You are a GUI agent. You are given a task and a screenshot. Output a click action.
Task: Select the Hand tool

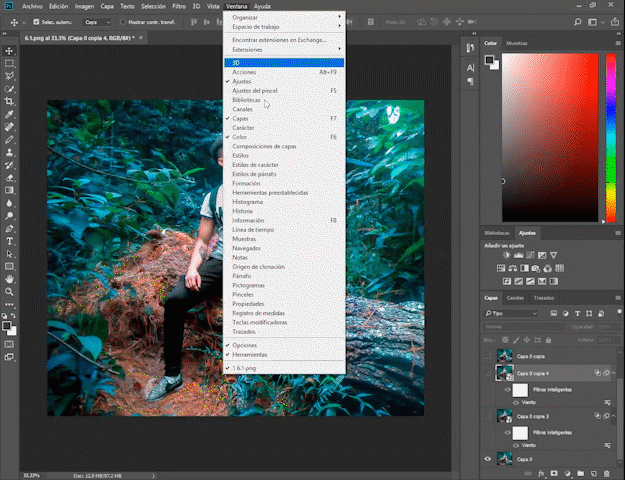click(x=10, y=279)
